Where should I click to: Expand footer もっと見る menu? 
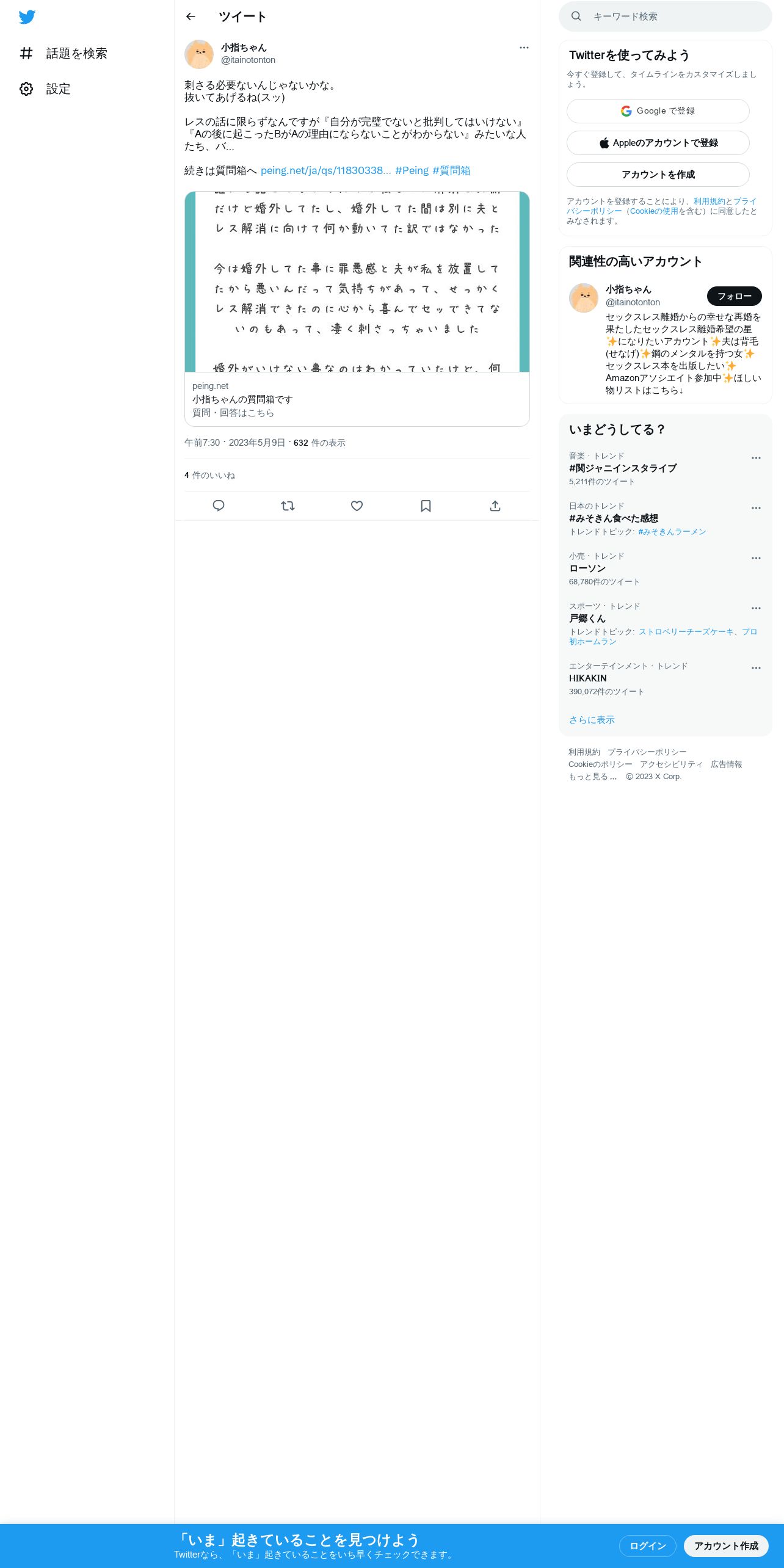(593, 777)
